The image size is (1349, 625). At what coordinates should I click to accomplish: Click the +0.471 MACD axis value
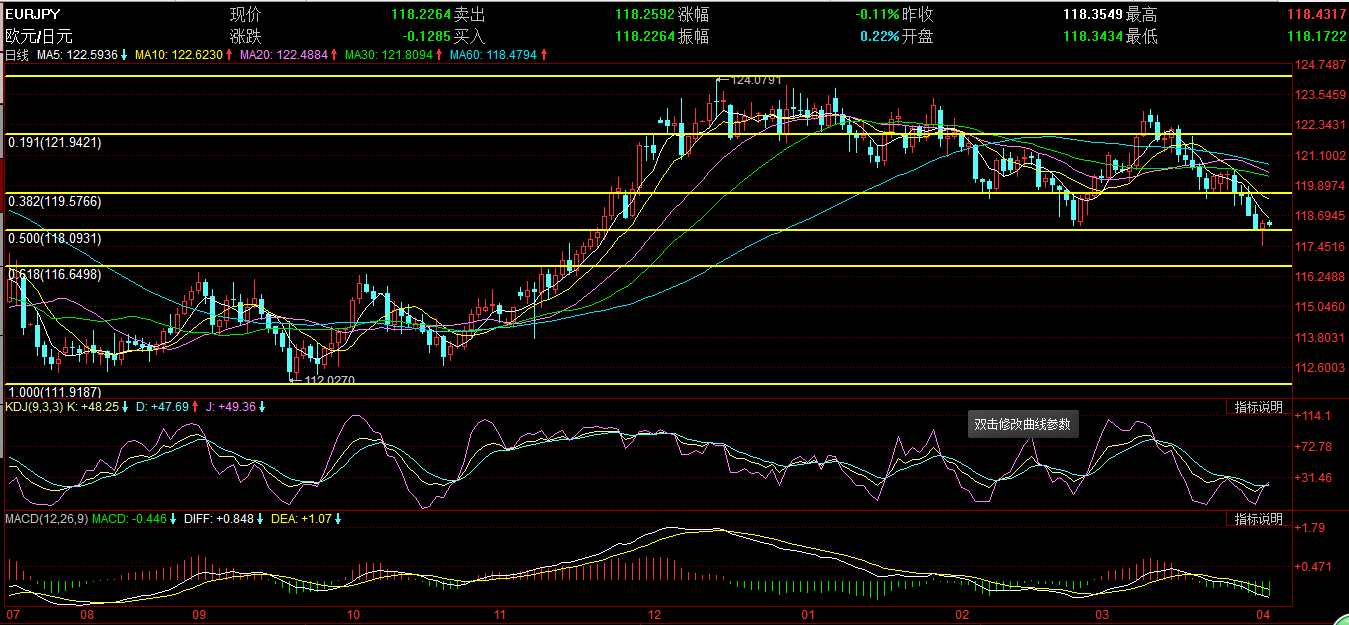click(1313, 566)
